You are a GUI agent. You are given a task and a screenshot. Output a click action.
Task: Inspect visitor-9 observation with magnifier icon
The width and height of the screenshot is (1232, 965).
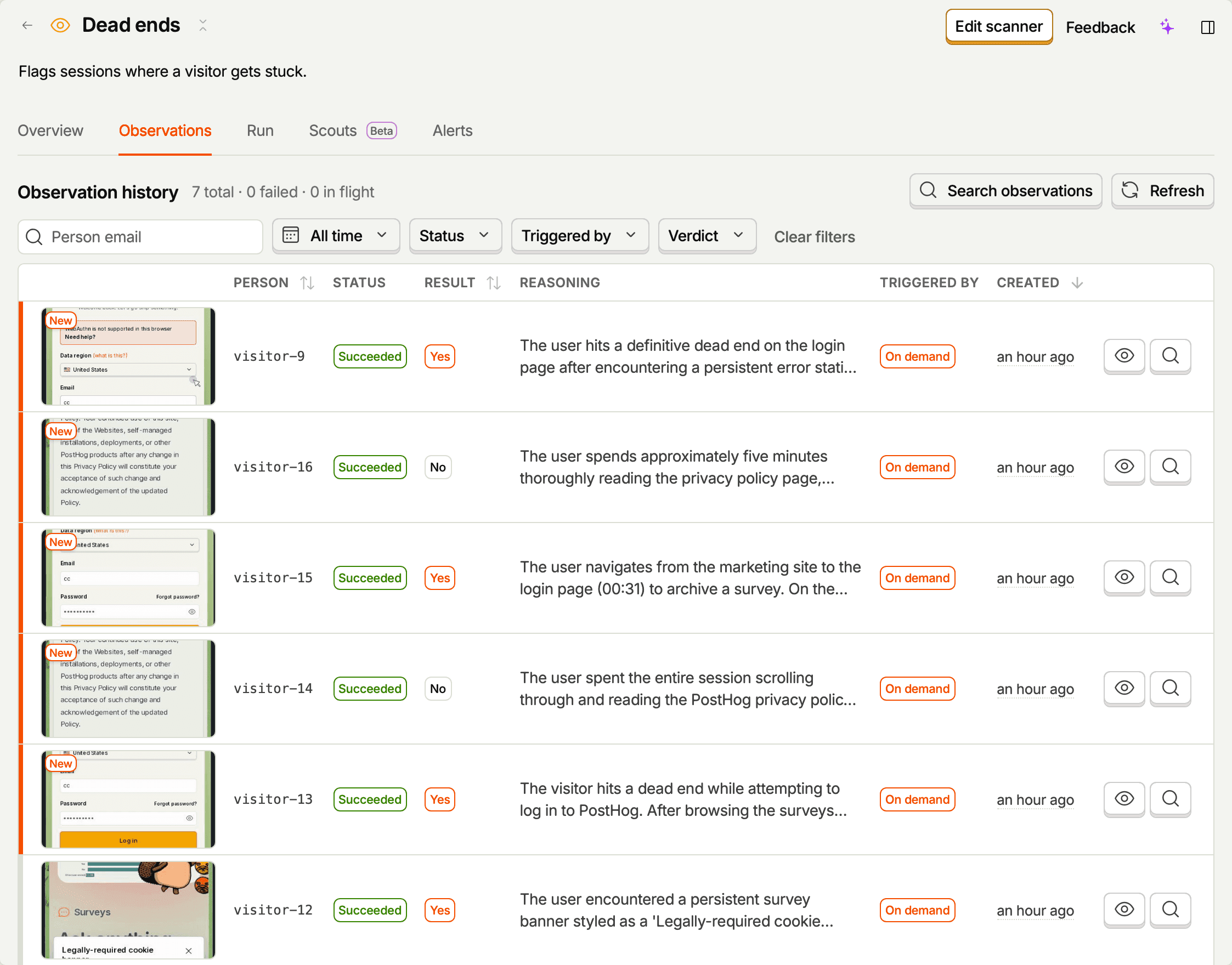1171,356
